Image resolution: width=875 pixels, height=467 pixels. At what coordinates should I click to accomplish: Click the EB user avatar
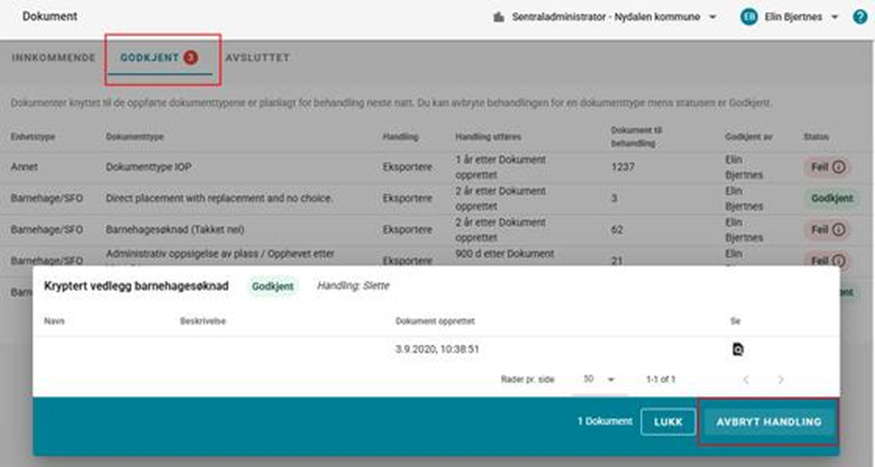749,17
